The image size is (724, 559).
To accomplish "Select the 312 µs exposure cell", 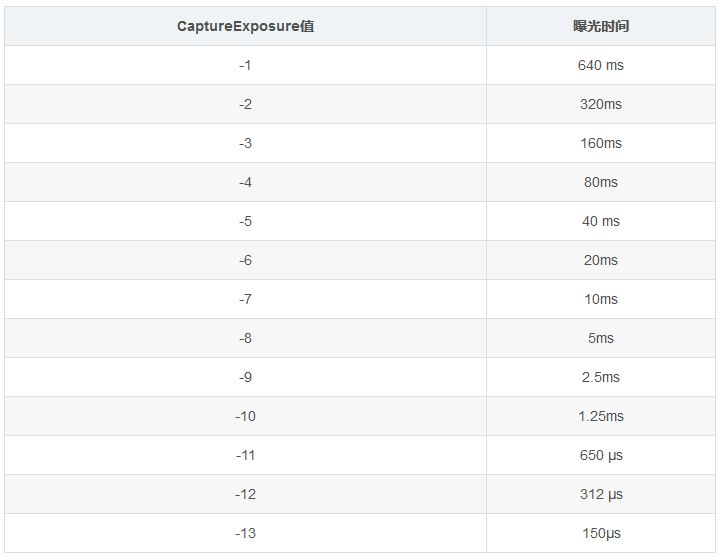I will [x=601, y=494].
